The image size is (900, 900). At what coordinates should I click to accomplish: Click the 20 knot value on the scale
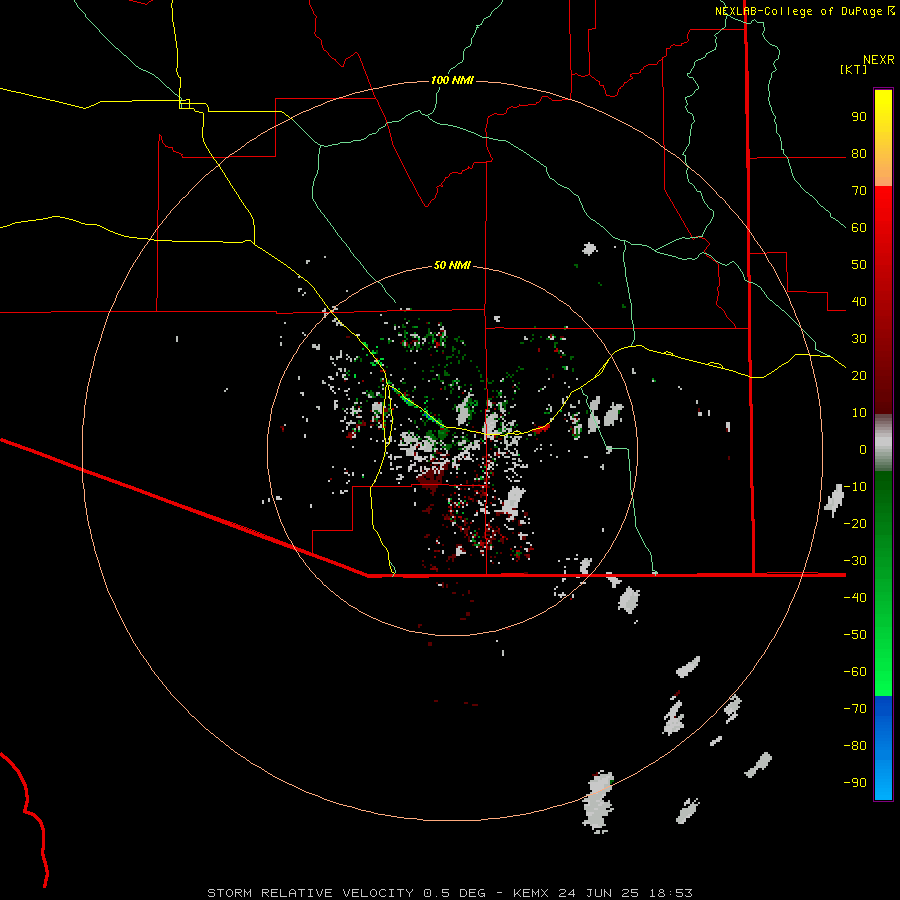point(859,376)
